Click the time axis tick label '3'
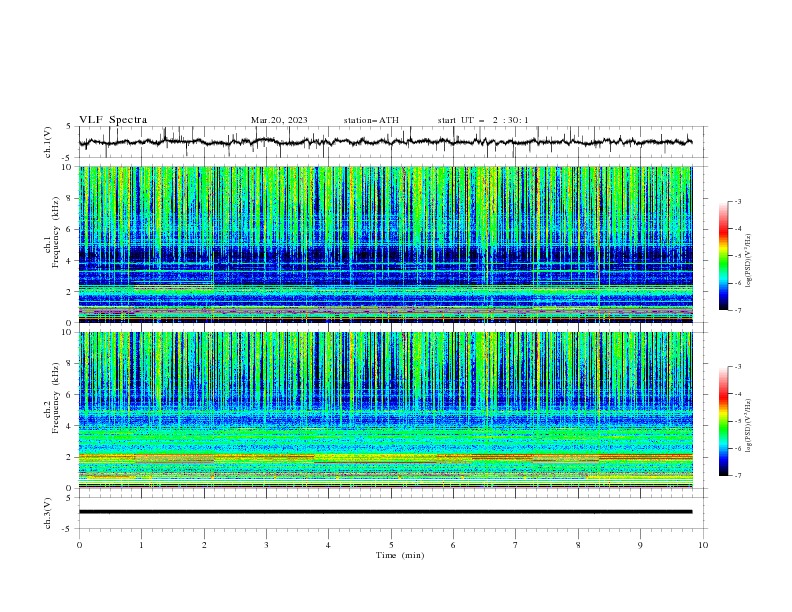Screen dimensions: 792x612 266,545
